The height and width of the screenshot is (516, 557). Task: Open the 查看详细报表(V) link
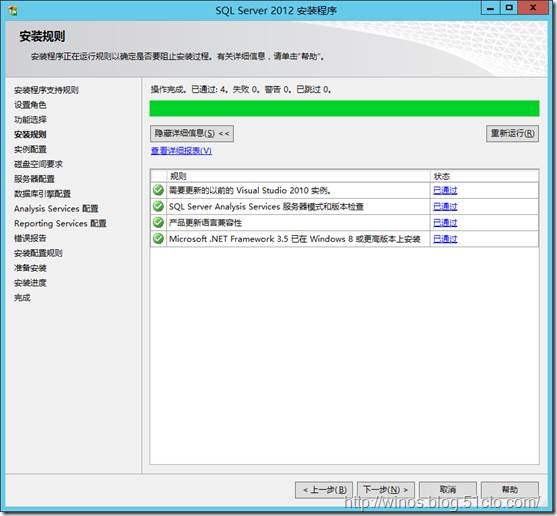(x=181, y=151)
